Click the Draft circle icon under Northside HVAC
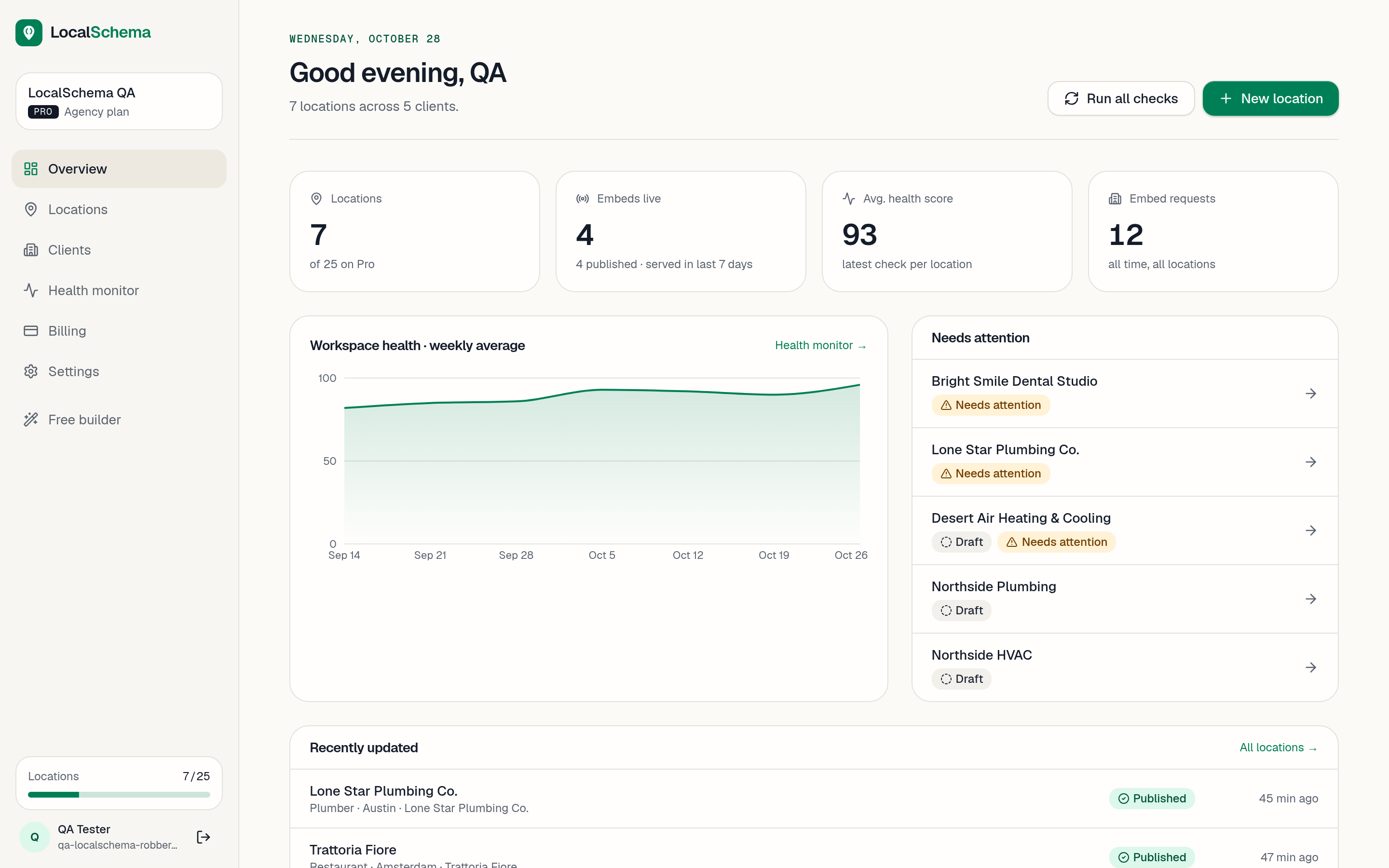This screenshot has height=868, width=1389. coord(946,679)
